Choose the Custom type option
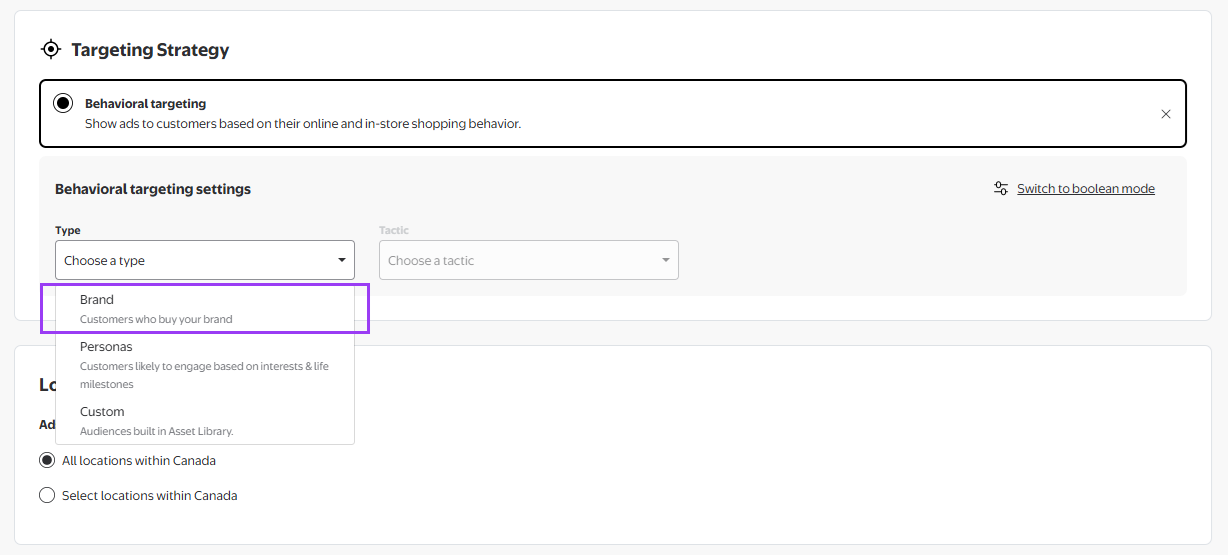Screen dimensions: 1228x555 205,421
